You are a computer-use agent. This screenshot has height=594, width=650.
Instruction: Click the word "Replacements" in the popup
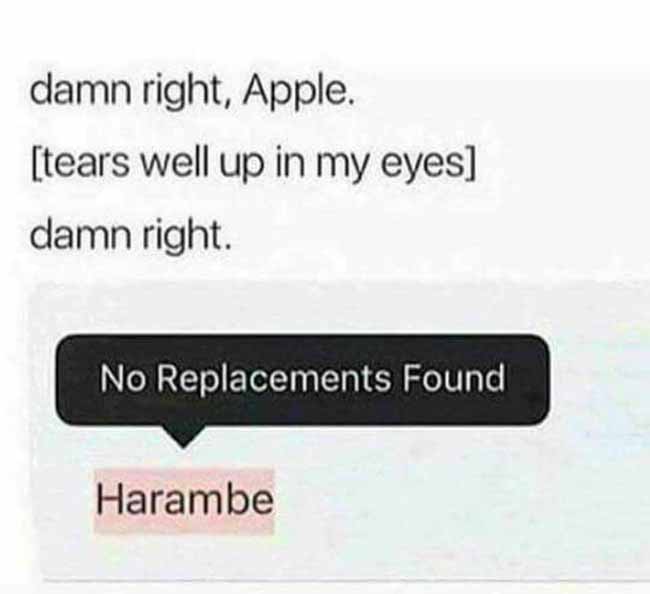click(x=274, y=378)
